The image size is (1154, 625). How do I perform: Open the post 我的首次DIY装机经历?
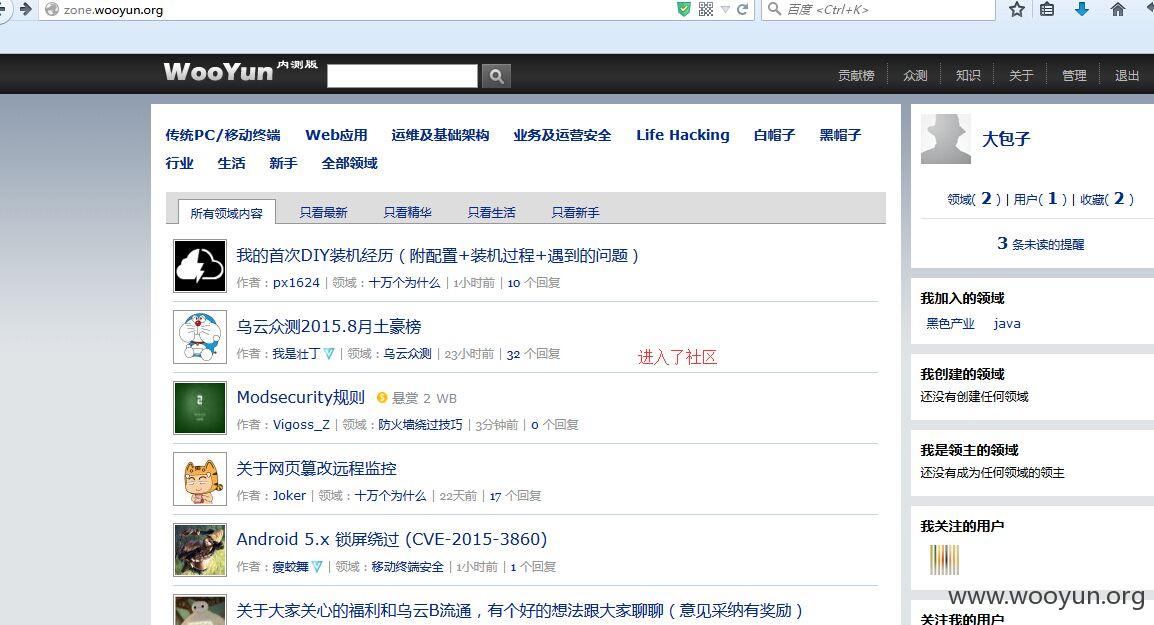[437, 255]
